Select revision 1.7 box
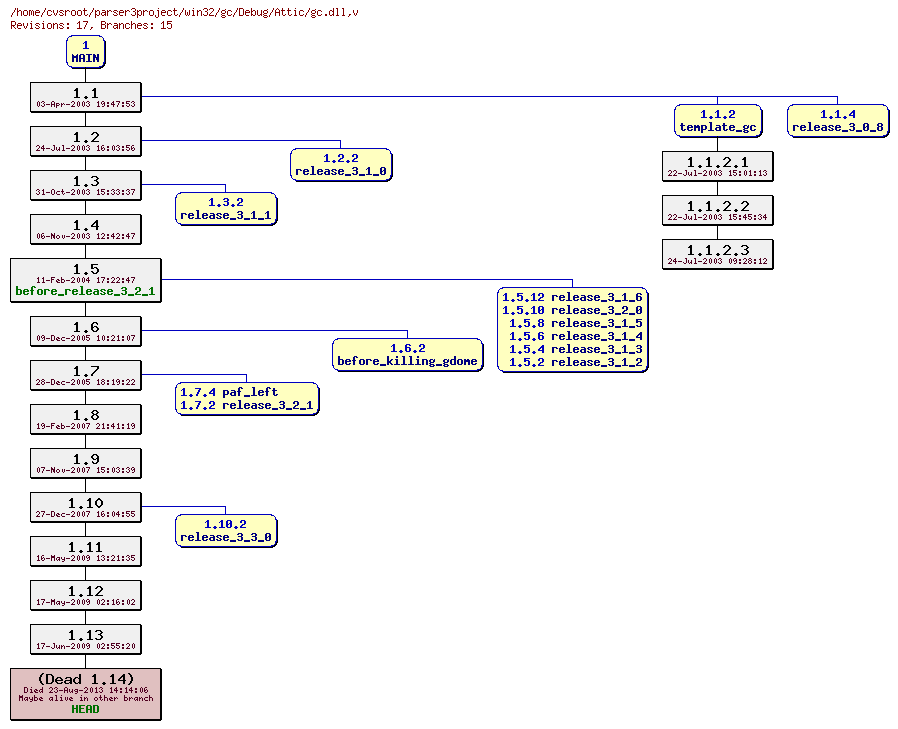The image size is (898, 729). point(85,376)
